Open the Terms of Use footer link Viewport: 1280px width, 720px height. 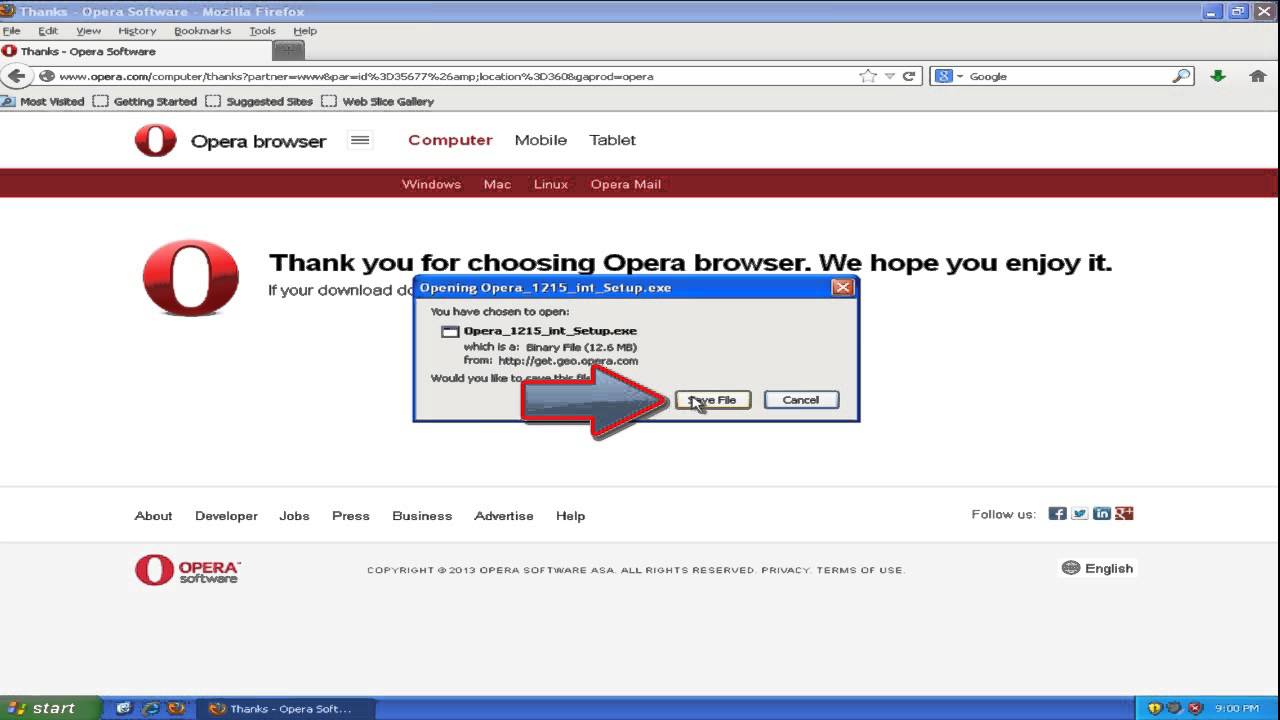tap(860, 570)
